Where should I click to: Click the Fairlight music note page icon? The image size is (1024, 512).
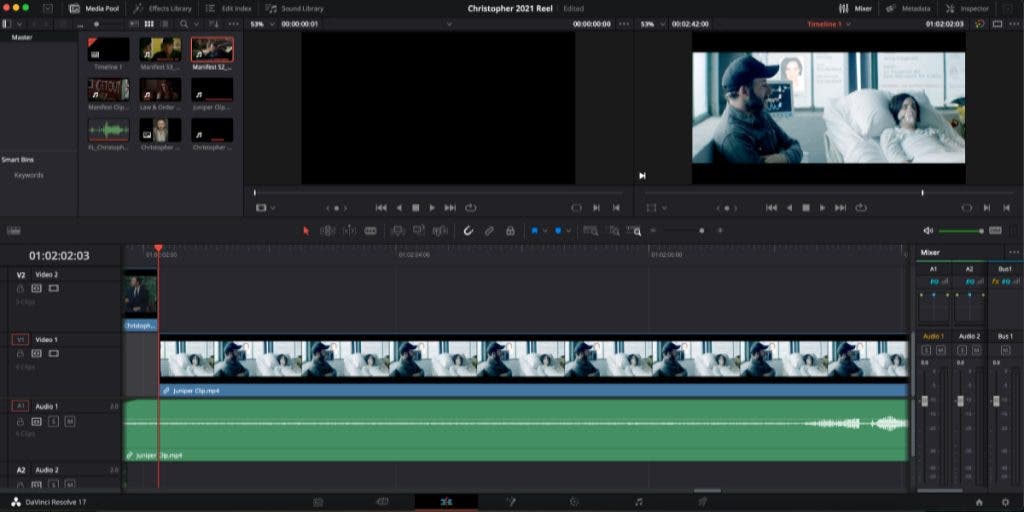click(x=638, y=502)
